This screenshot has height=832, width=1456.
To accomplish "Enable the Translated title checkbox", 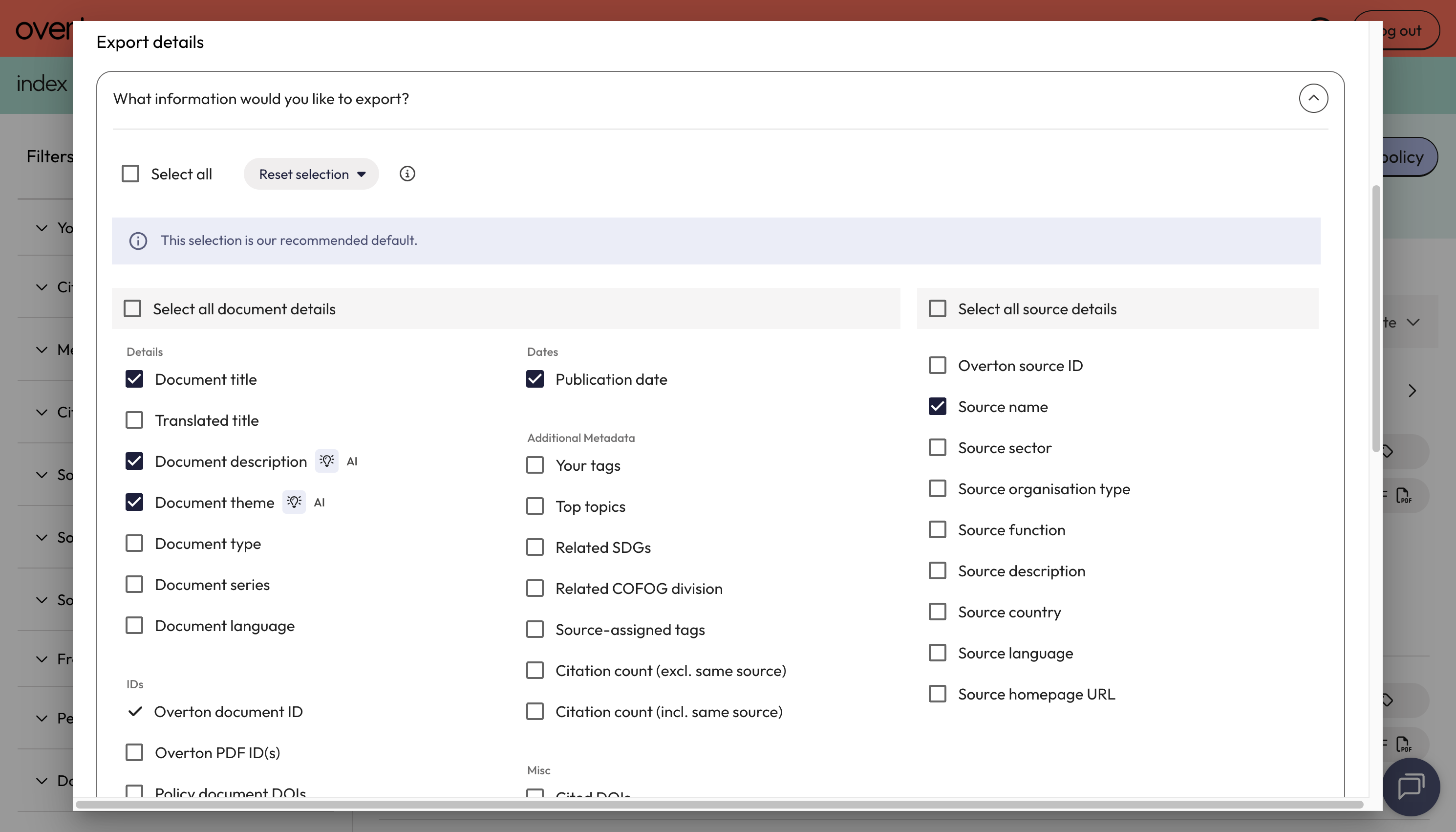I will [x=134, y=420].
